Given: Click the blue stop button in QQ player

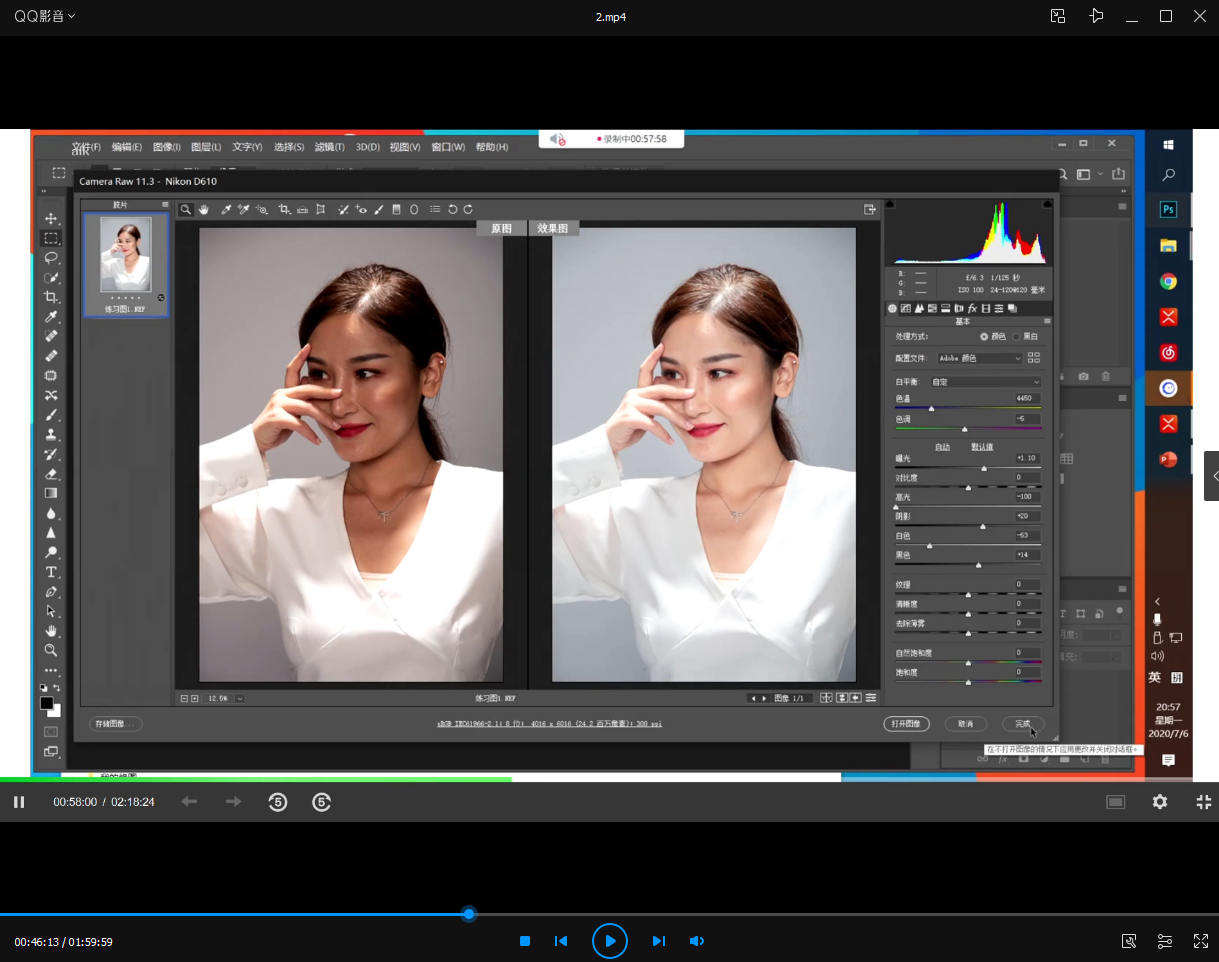Looking at the screenshot, I should [x=524, y=941].
